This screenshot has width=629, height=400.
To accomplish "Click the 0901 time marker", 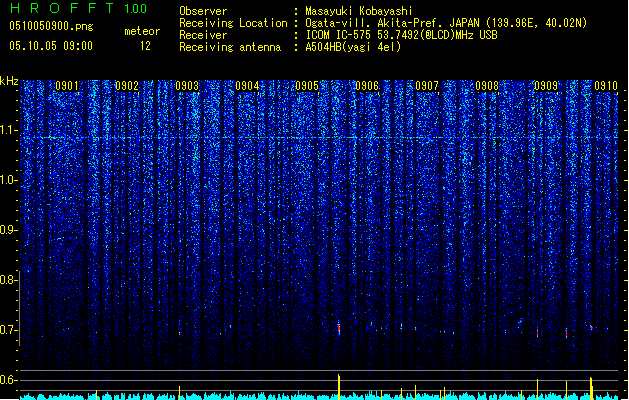I will (67, 86).
